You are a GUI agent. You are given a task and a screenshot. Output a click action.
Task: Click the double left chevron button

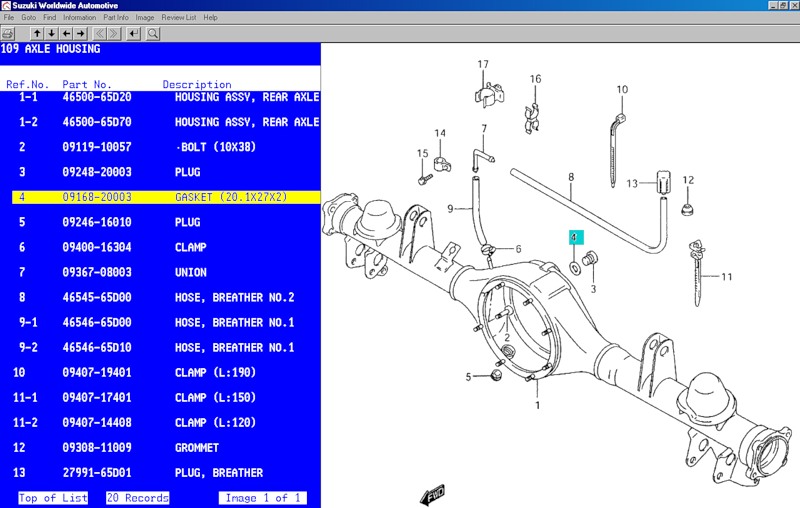pos(99,33)
